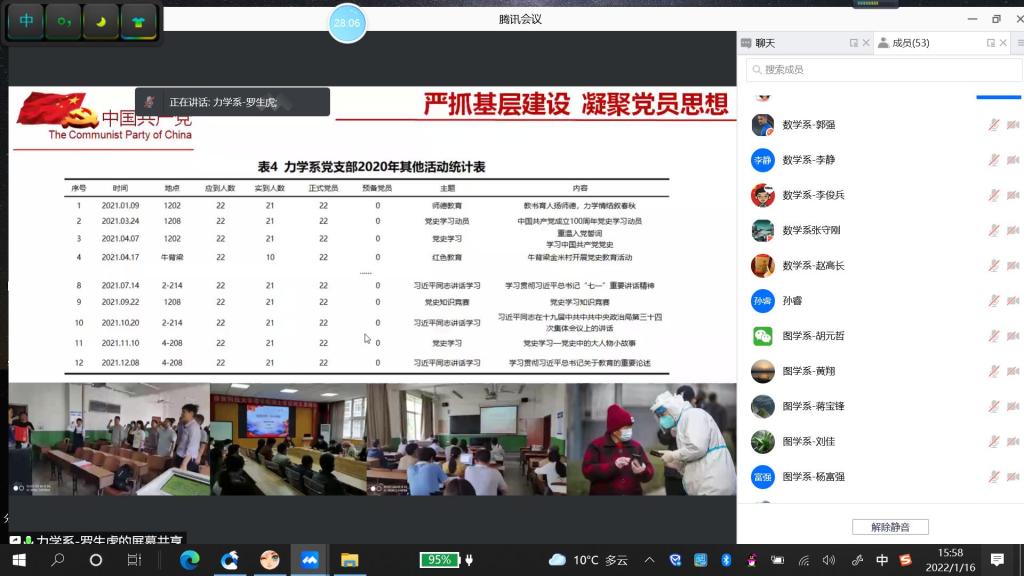Toggle microphone for 图学系-胡元哲
This screenshot has height=576, width=1024.
click(994, 336)
